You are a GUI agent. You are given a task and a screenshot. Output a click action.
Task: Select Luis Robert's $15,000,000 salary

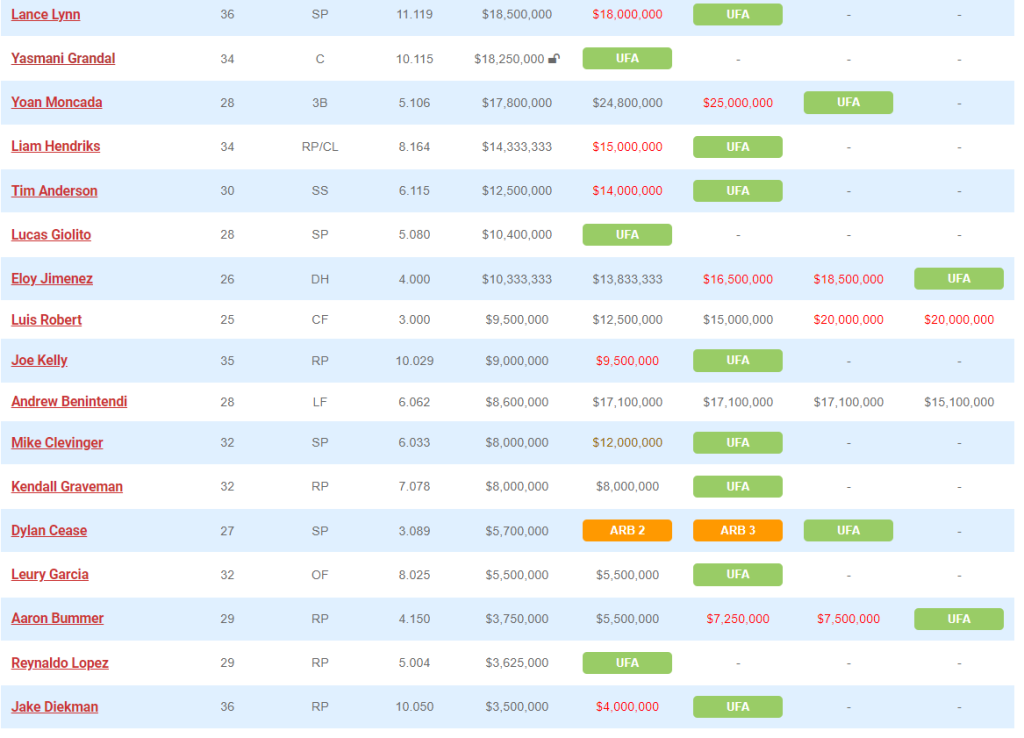[x=738, y=320]
